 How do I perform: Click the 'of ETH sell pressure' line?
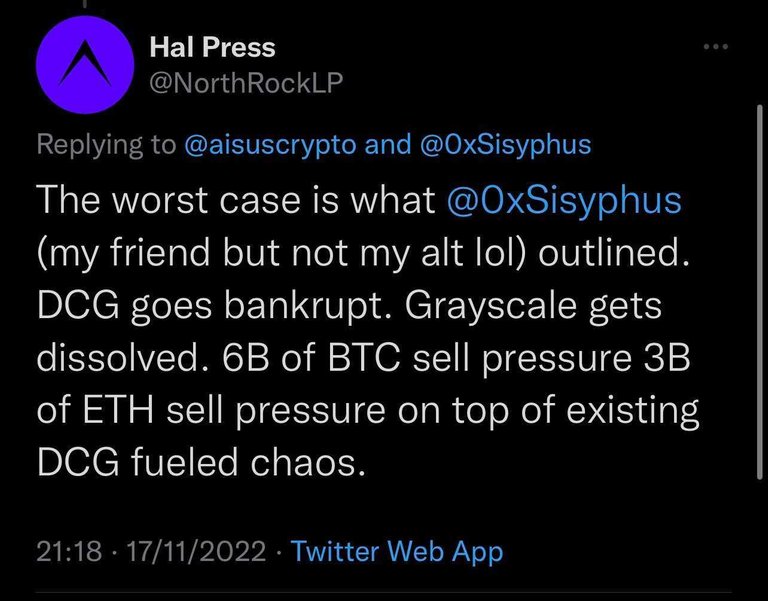[x=211, y=410]
